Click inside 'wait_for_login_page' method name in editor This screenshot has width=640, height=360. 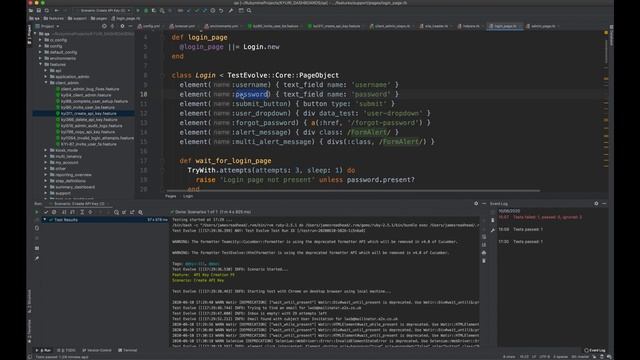[x=233, y=161]
